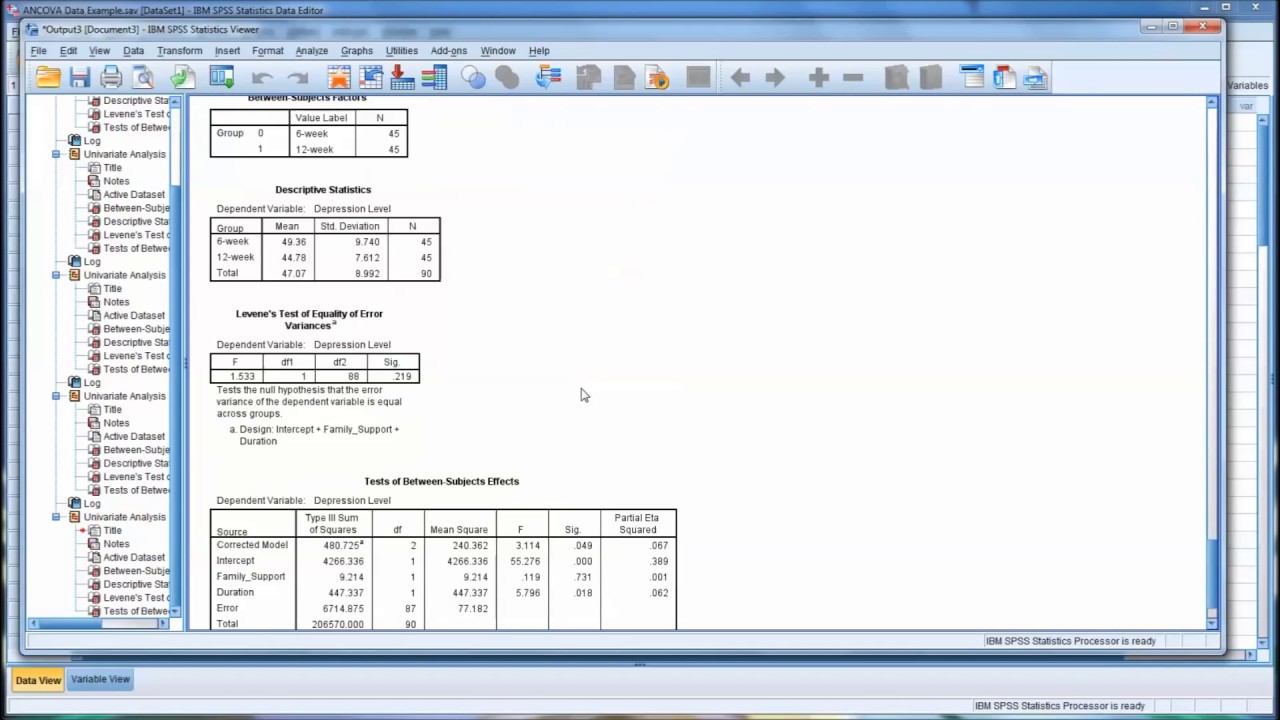The width and height of the screenshot is (1280, 720).
Task: Collapse the topmost visible Univariate Analysis node
Action: [x=56, y=155]
